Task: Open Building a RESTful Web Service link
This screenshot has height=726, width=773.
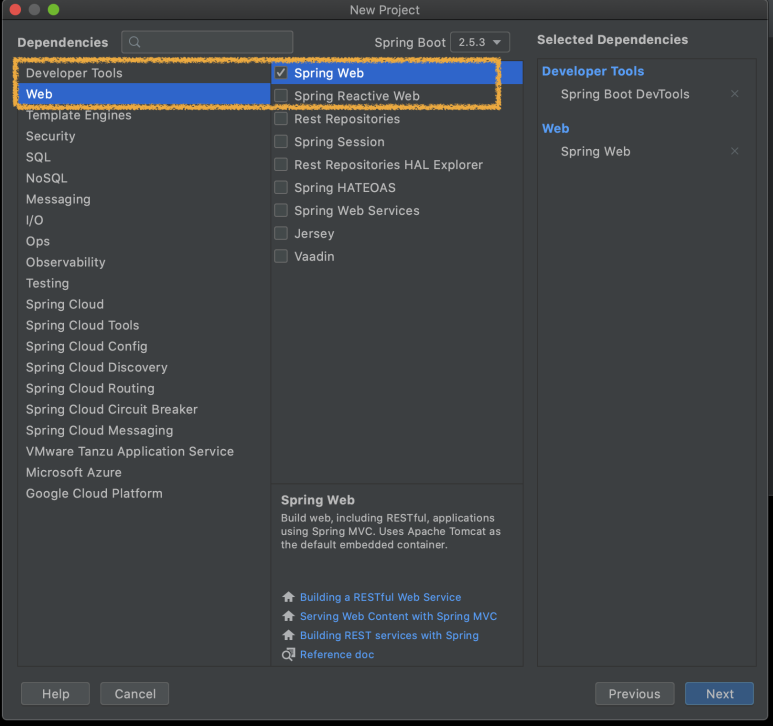Action: pyautogui.click(x=381, y=597)
